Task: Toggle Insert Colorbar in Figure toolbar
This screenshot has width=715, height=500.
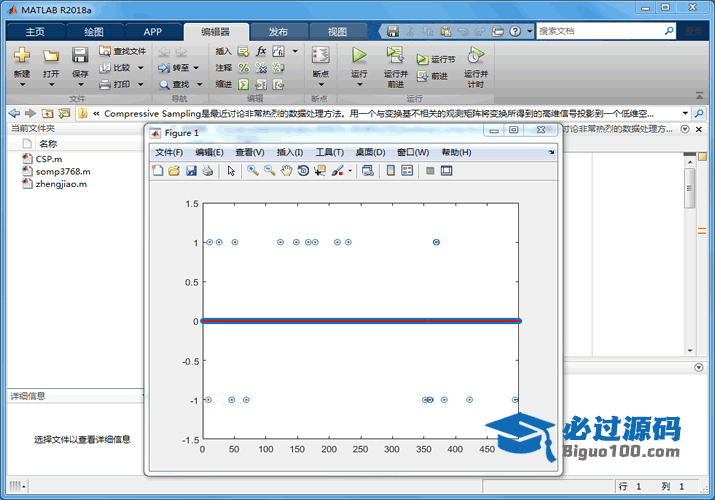Action: point(391,170)
